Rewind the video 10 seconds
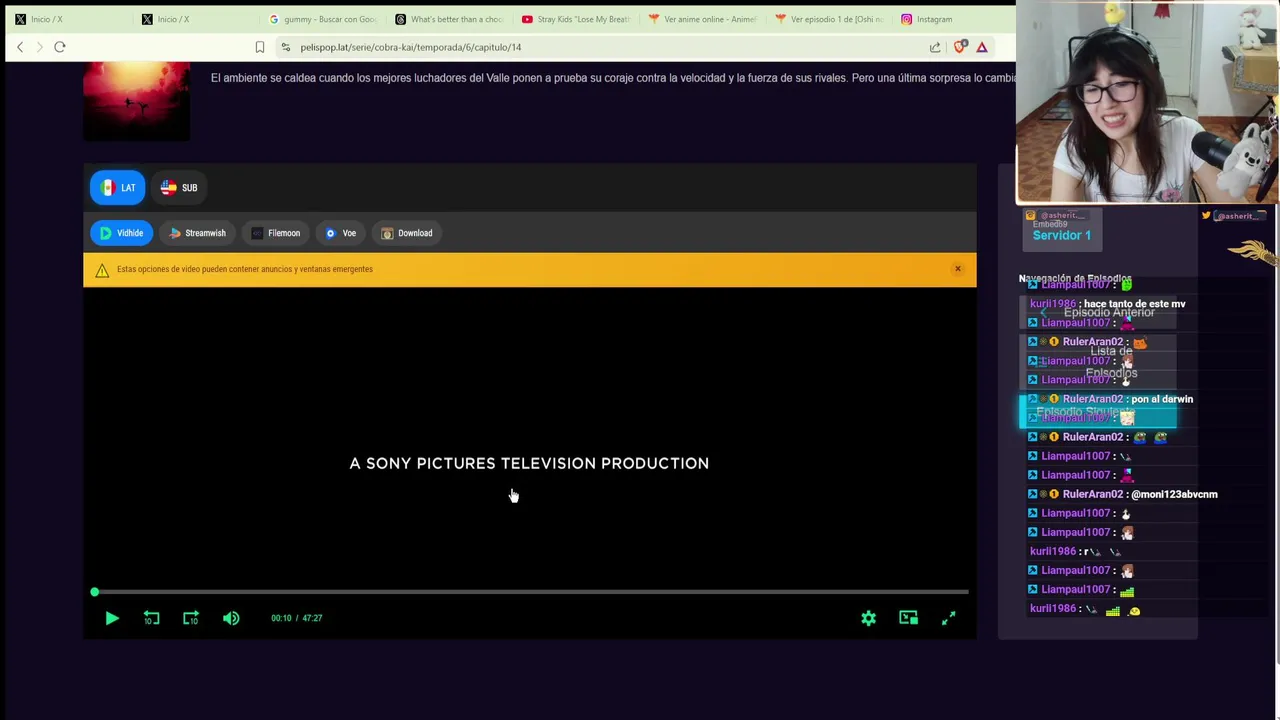Screen dimensions: 1280x720 click(x=151, y=618)
